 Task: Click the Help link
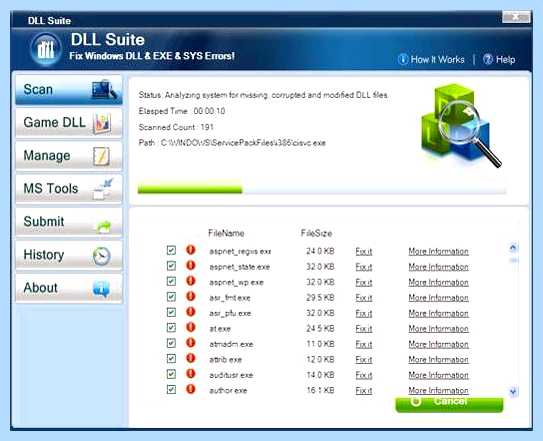tap(506, 60)
